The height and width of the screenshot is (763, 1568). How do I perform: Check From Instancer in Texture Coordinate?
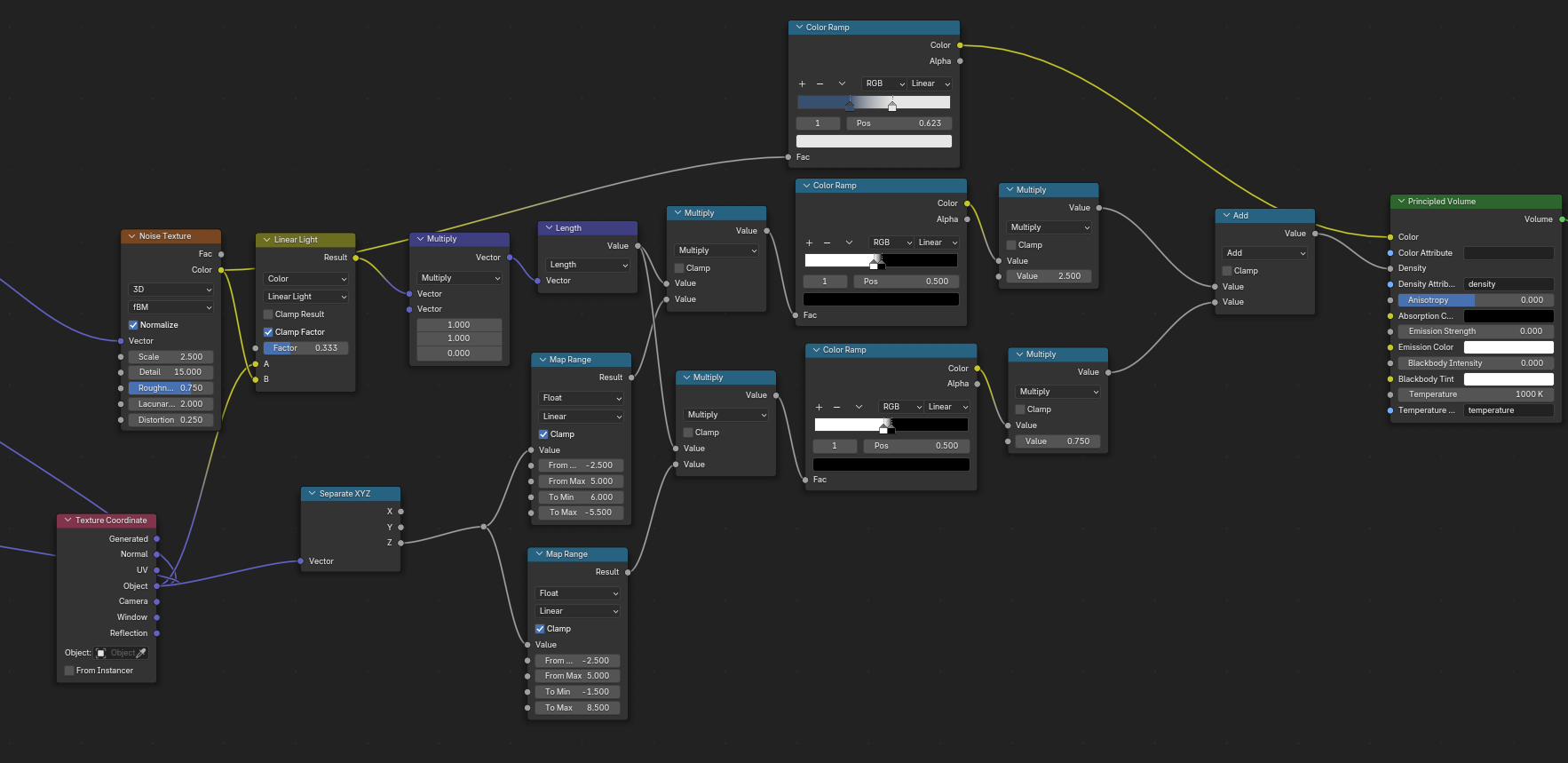click(69, 671)
